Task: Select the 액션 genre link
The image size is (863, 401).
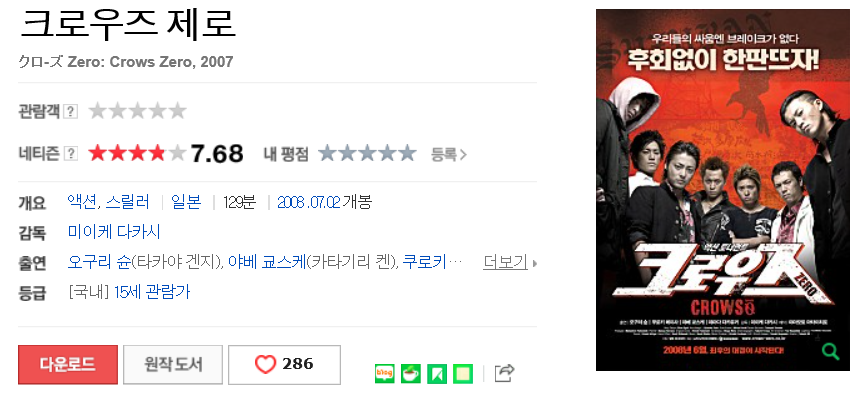Action: pos(81,202)
